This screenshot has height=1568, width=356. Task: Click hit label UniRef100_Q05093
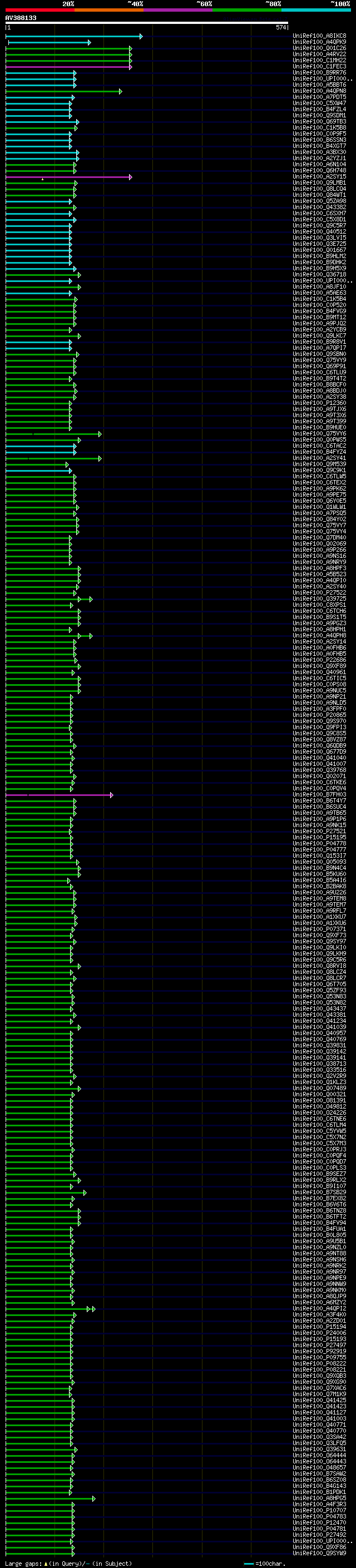[x=319, y=862]
